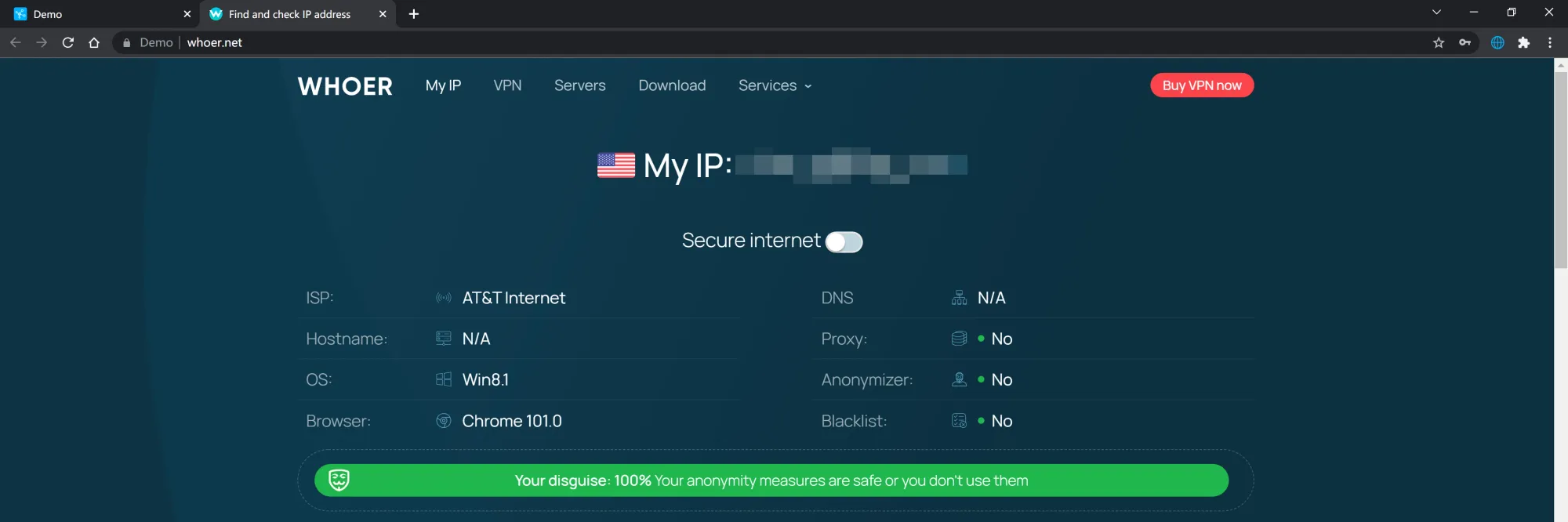This screenshot has height=522, width=1568.
Task: Click the ISP signal icon
Action: point(444,298)
